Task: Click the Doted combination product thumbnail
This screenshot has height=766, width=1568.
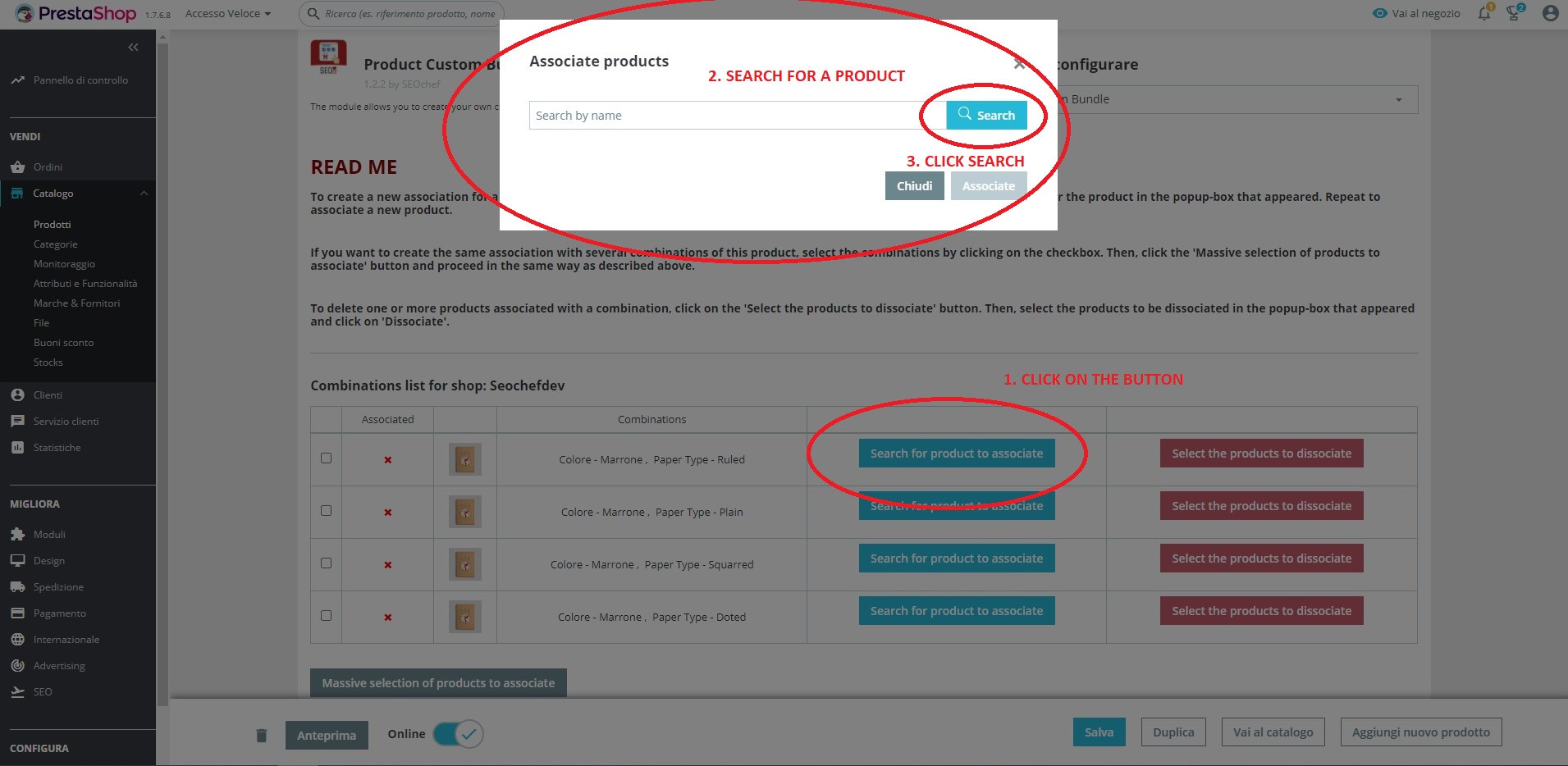Action: [x=464, y=617]
